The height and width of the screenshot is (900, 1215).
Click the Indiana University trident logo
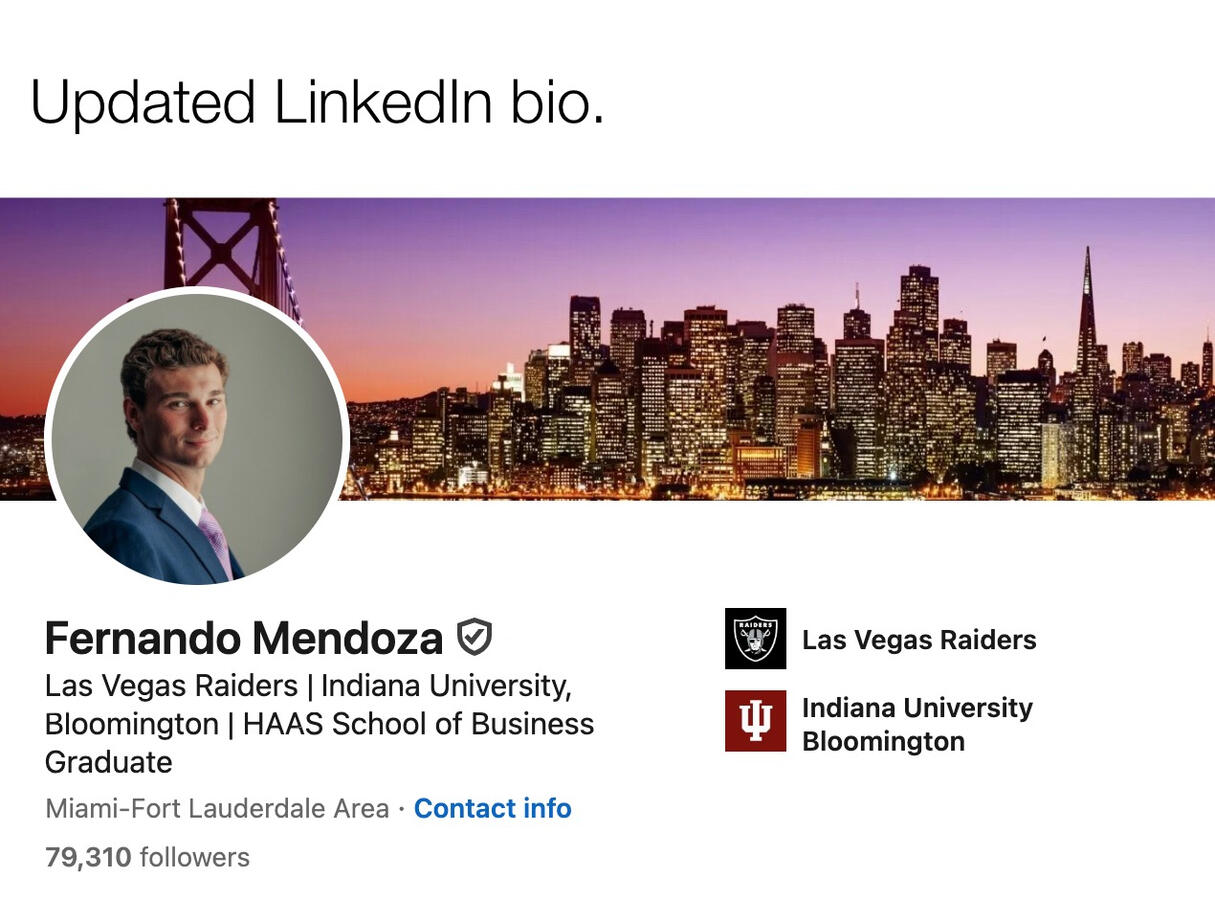tap(755, 720)
